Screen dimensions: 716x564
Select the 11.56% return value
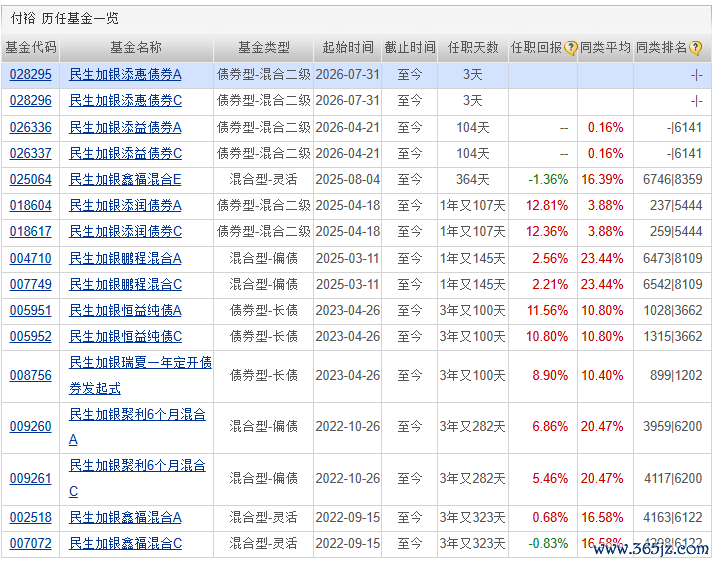(548, 311)
